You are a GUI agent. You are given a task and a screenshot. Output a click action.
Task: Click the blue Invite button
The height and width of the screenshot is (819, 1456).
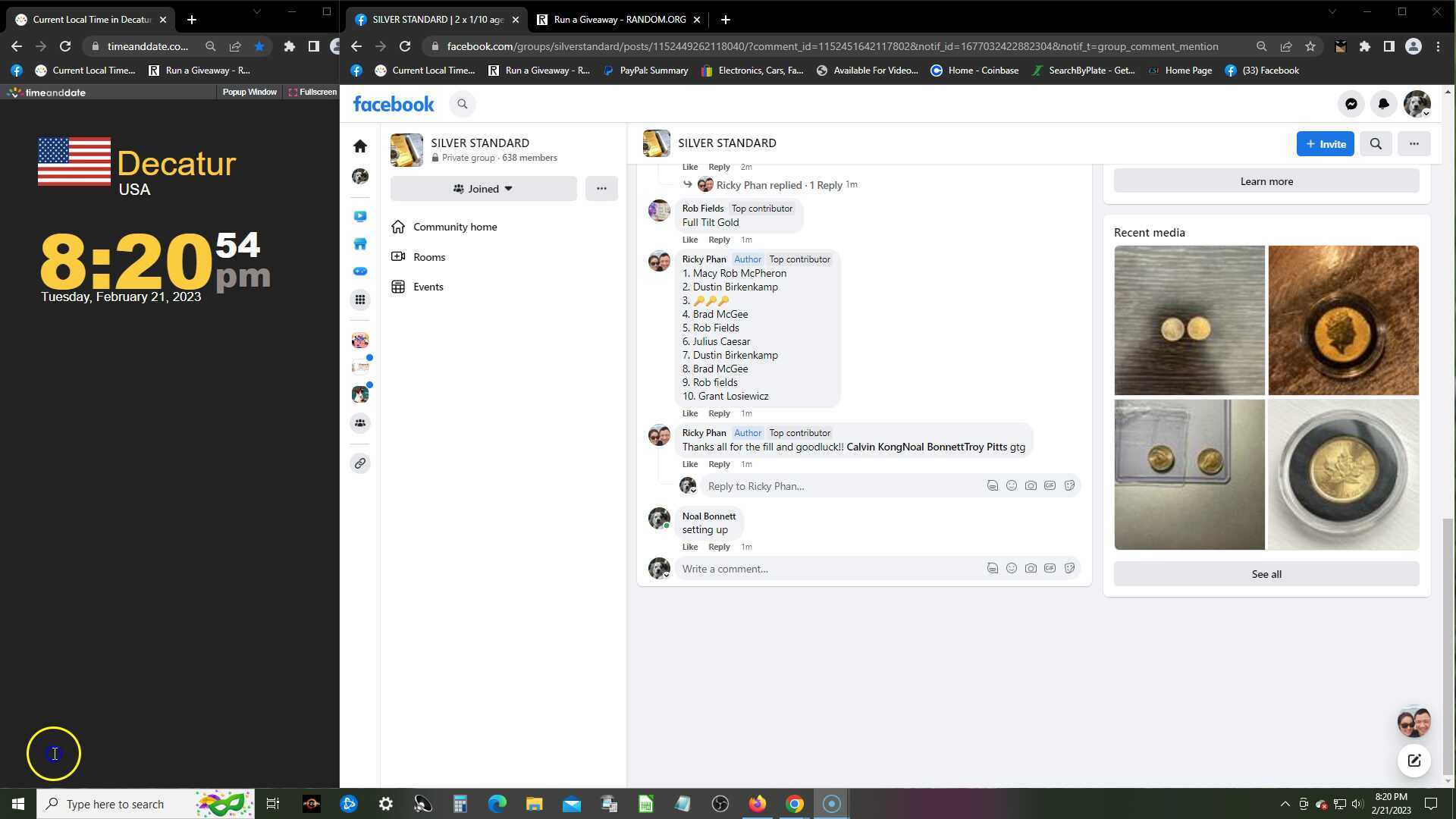point(1324,144)
